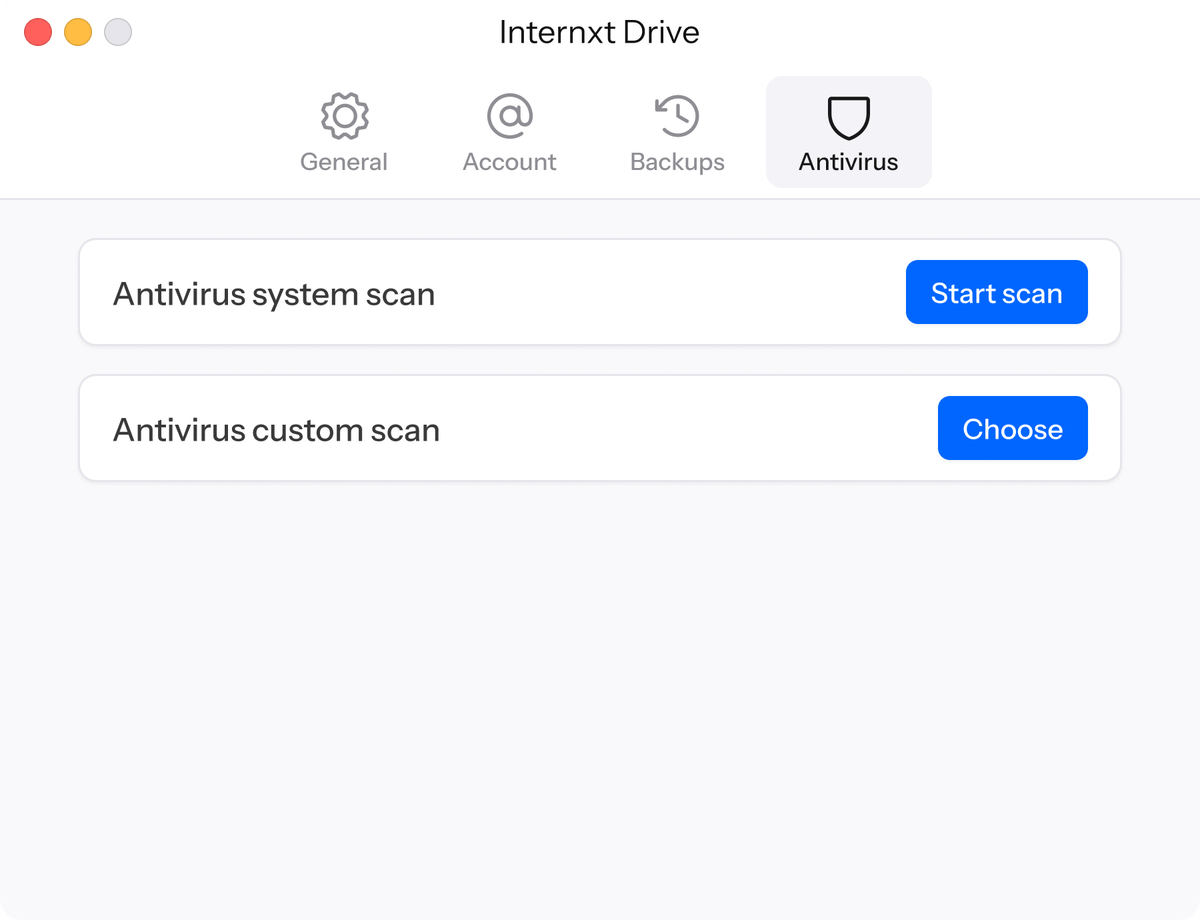1200x920 pixels.
Task: Click the Backups history clock icon
Action: point(677,115)
